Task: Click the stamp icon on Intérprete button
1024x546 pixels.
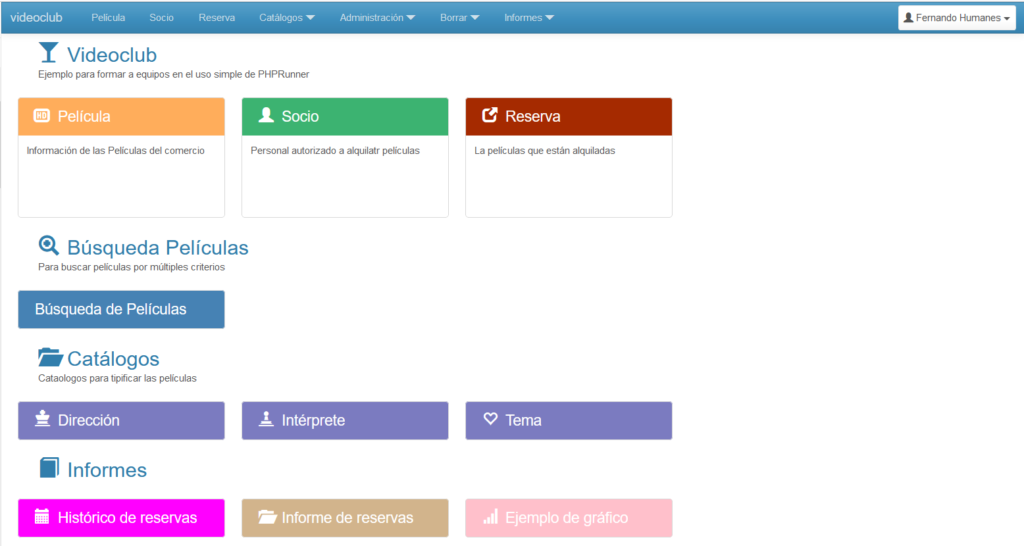Action: coord(266,420)
